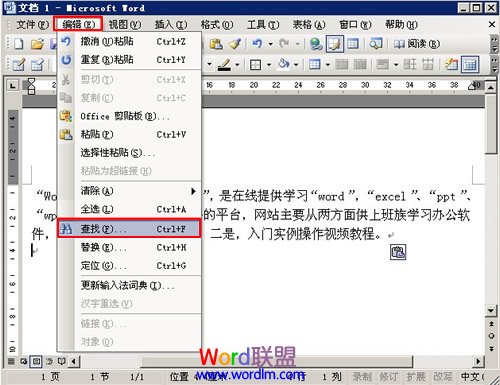Choose 查找(F)... from the Edit menu

[129, 229]
